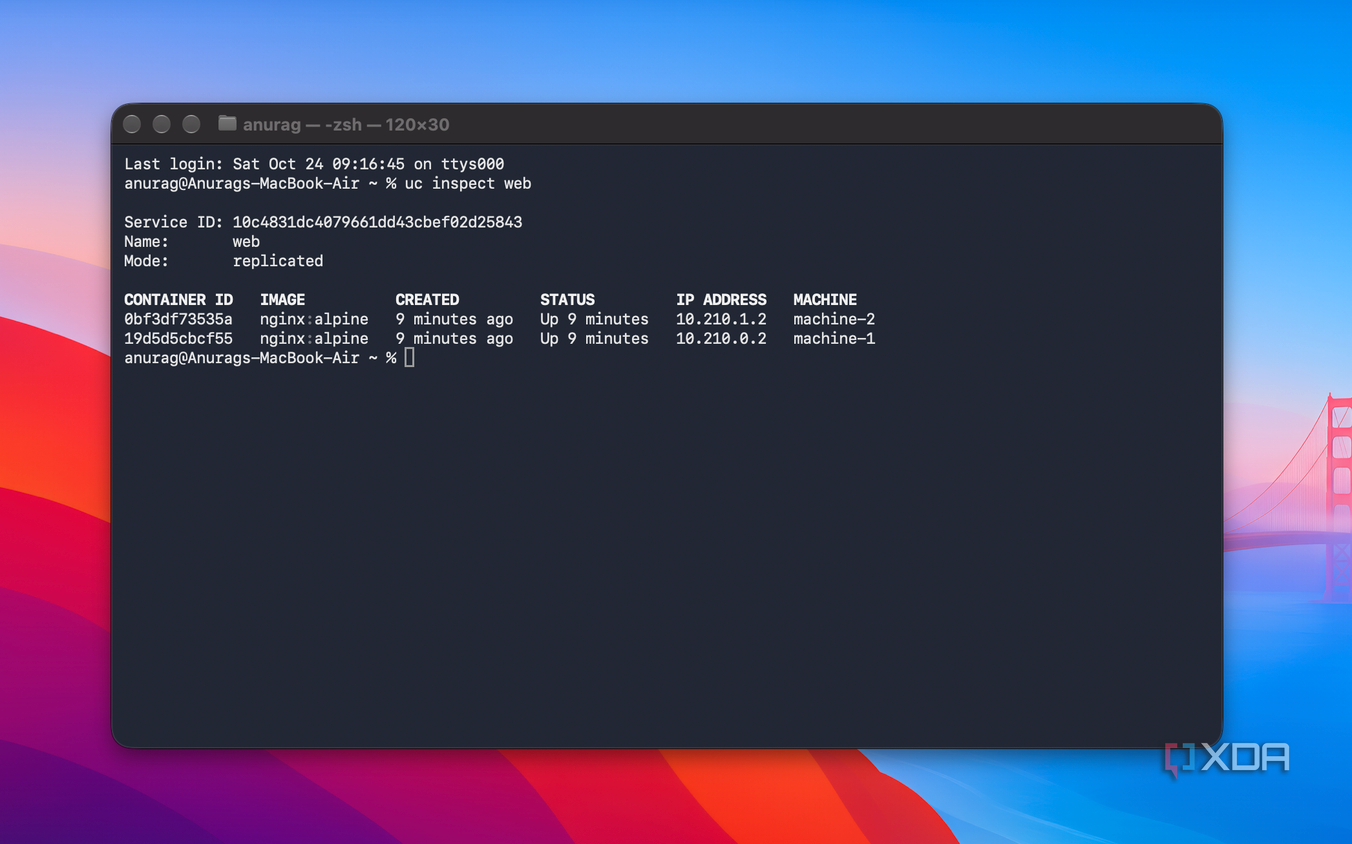Click the 'CREATED' column header
This screenshot has height=844, width=1352.
tap(427, 300)
